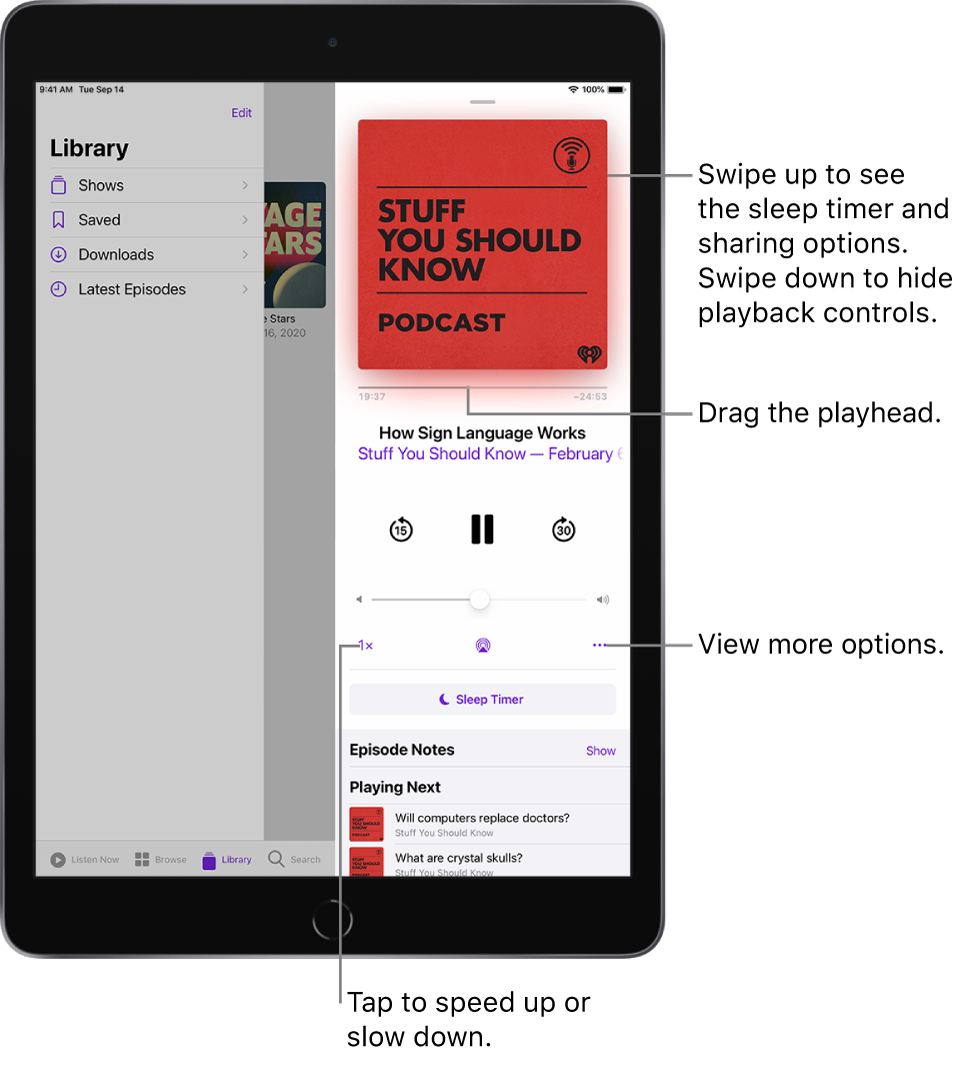964x1068 pixels.
Task: Click the Shows stack icon
Action: point(59,185)
